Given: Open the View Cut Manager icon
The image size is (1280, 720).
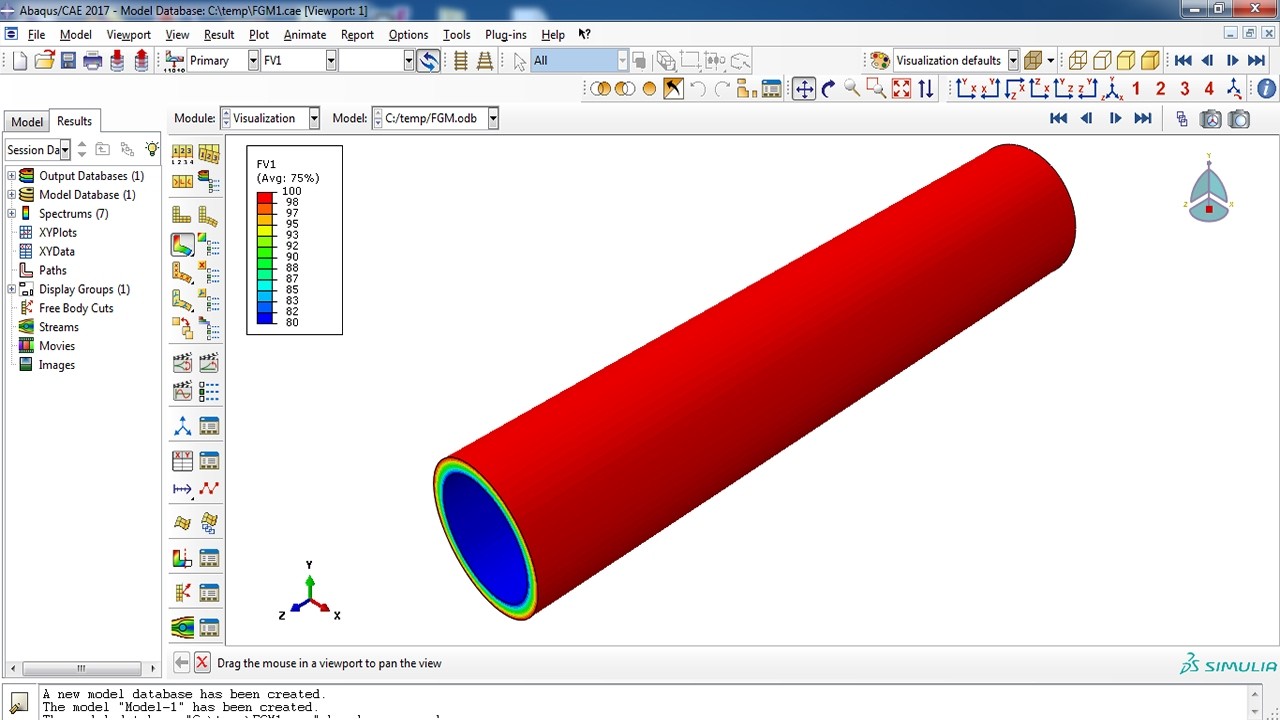Looking at the screenshot, I should click(x=209, y=559).
